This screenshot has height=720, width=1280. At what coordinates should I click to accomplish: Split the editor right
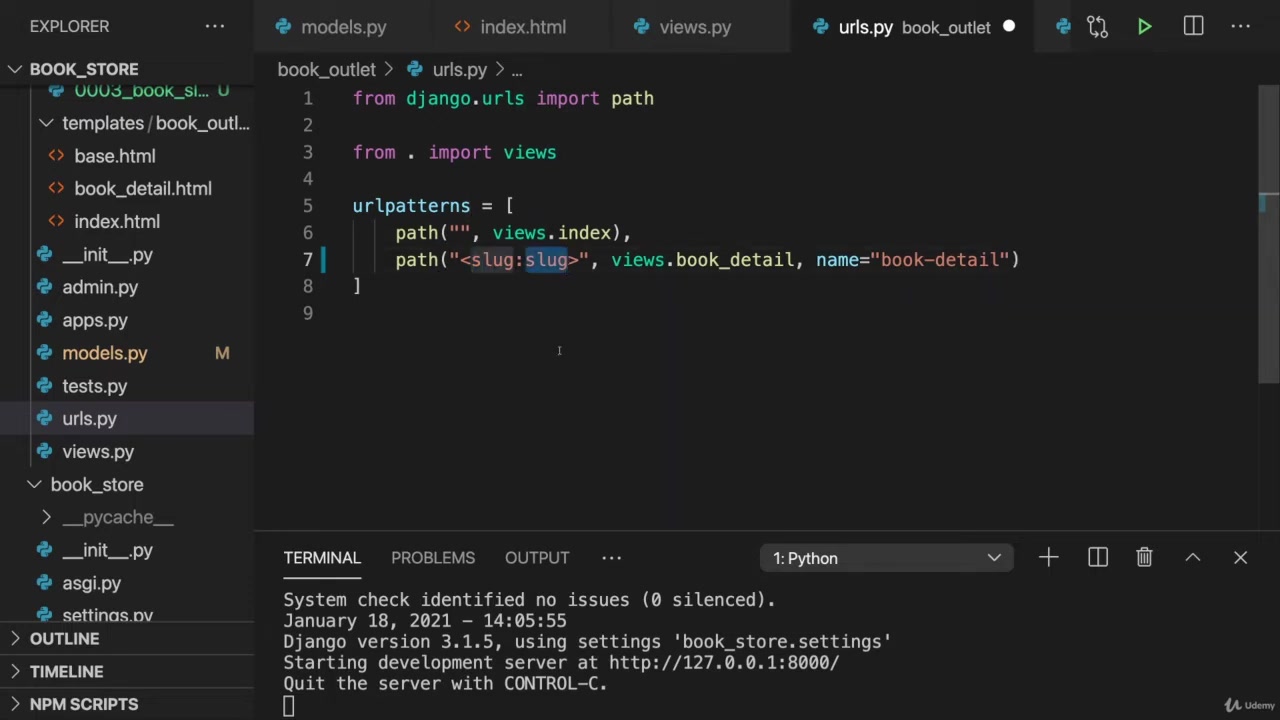click(x=1193, y=27)
